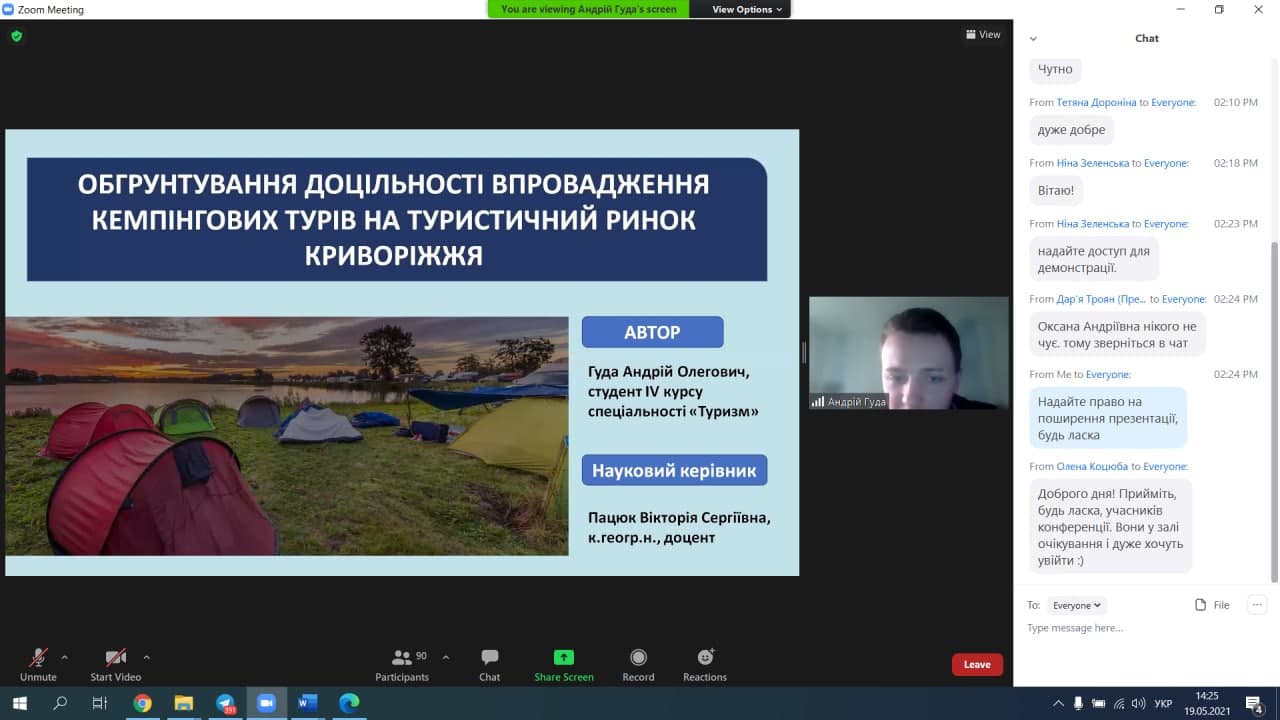Click the Zoom Meeting title bar icon

[x=8, y=9]
